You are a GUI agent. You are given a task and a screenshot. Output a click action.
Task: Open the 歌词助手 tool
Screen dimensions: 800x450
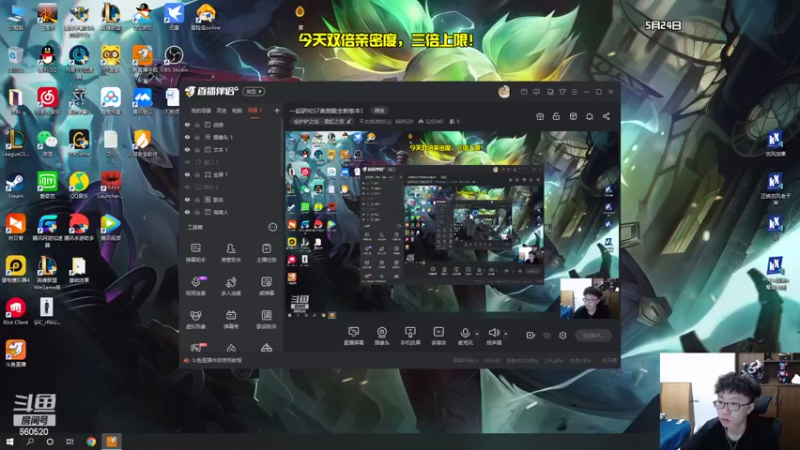coord(266,319)
